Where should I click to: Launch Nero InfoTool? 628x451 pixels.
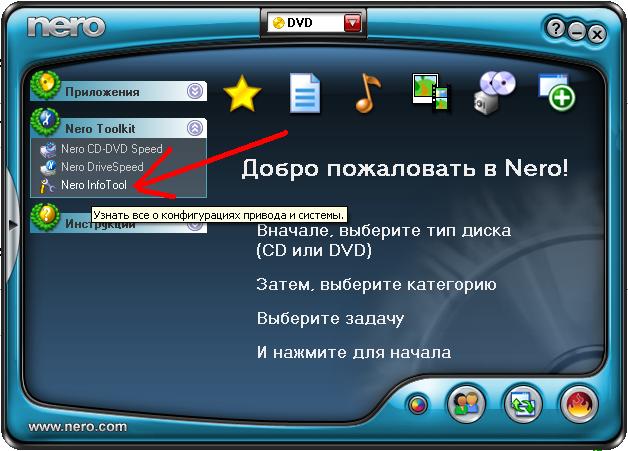(x=94, y=185)
